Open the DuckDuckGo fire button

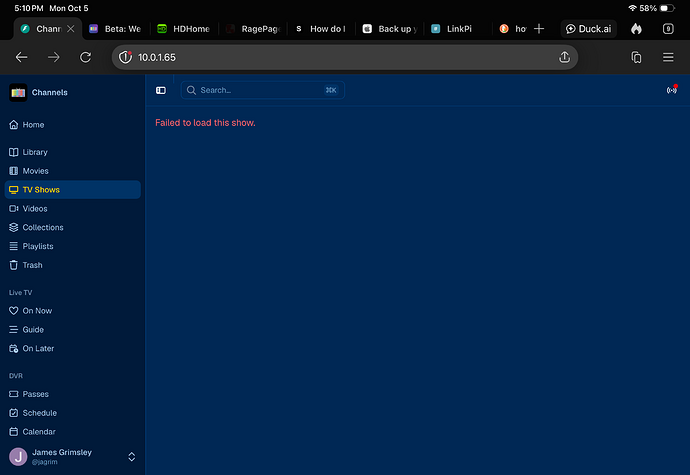point(636,29)
